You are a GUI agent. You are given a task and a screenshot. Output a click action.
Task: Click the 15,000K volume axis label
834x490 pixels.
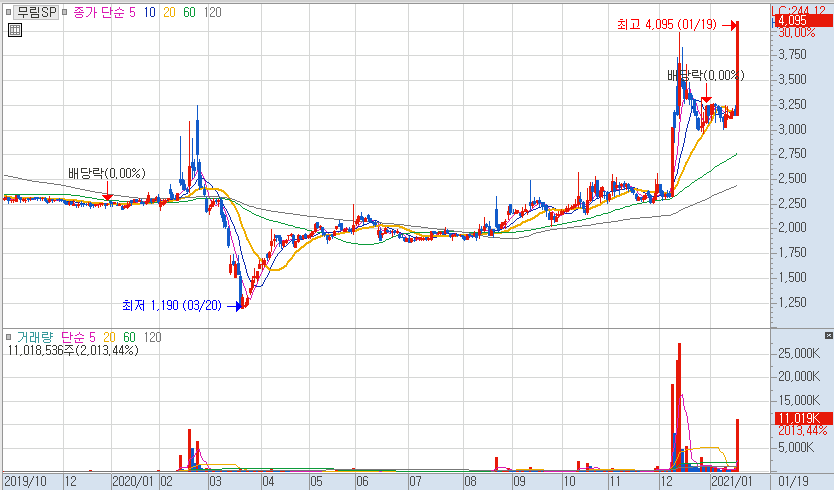(799, 400)
